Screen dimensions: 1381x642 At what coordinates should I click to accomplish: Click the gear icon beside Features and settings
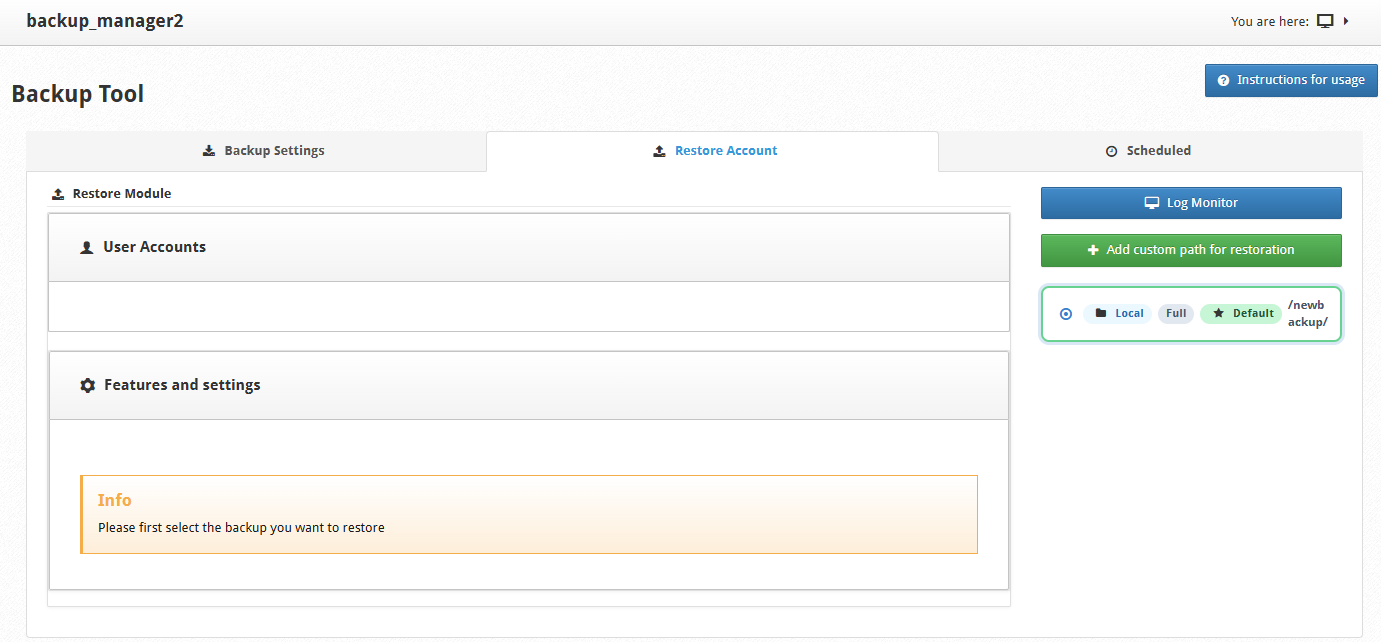coord(88,386)
